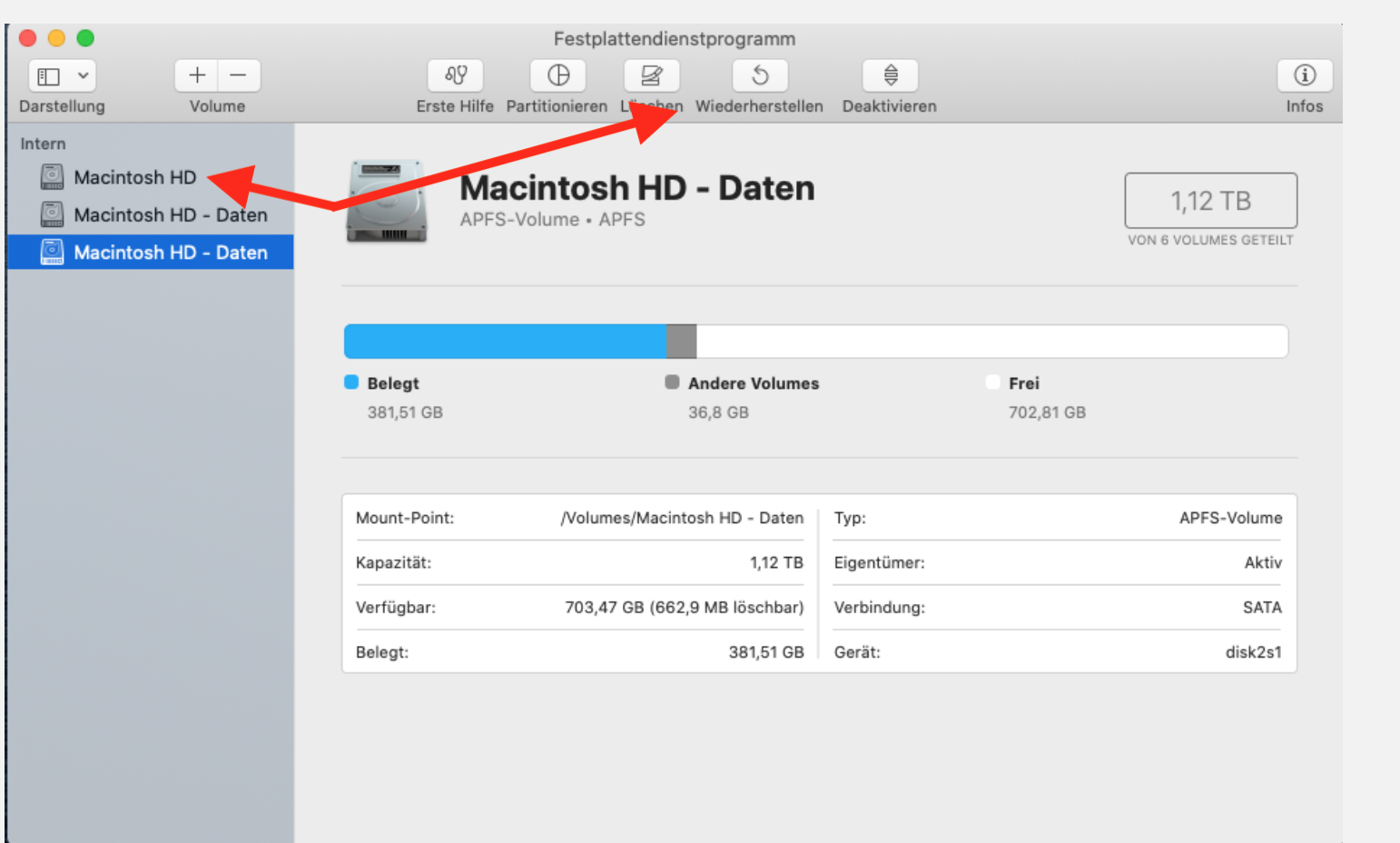
Task: Click 381,51 GB in the Belegt table row
Action: (766, 652)
